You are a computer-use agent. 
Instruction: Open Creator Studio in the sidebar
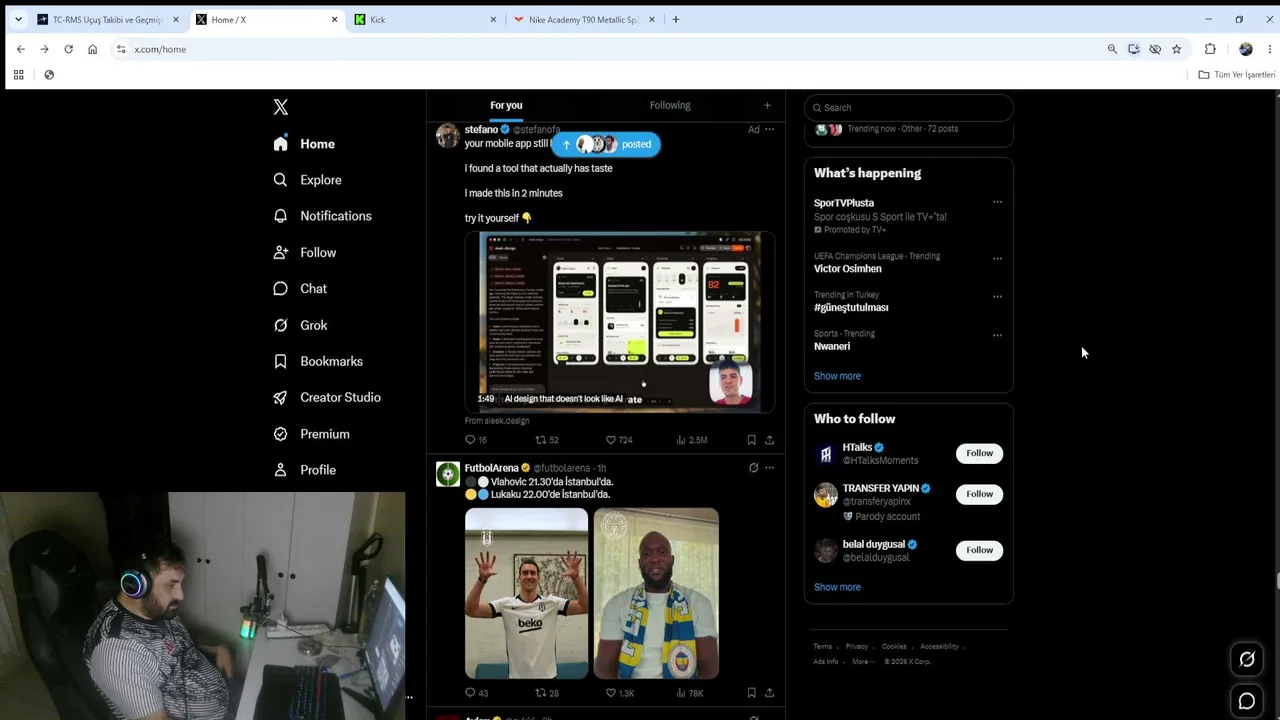coord(327,397)
